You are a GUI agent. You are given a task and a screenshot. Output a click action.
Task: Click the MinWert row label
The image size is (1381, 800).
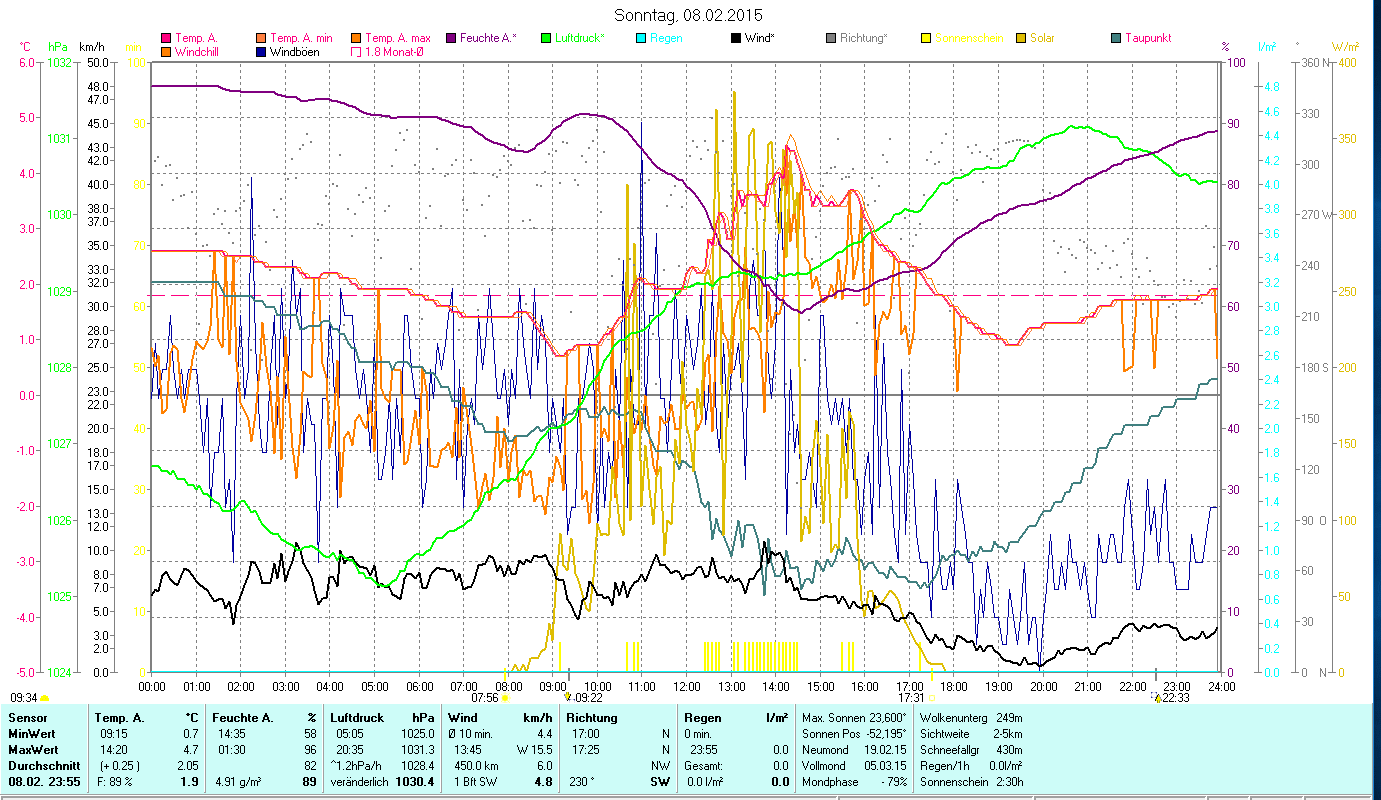pos(33,734)
